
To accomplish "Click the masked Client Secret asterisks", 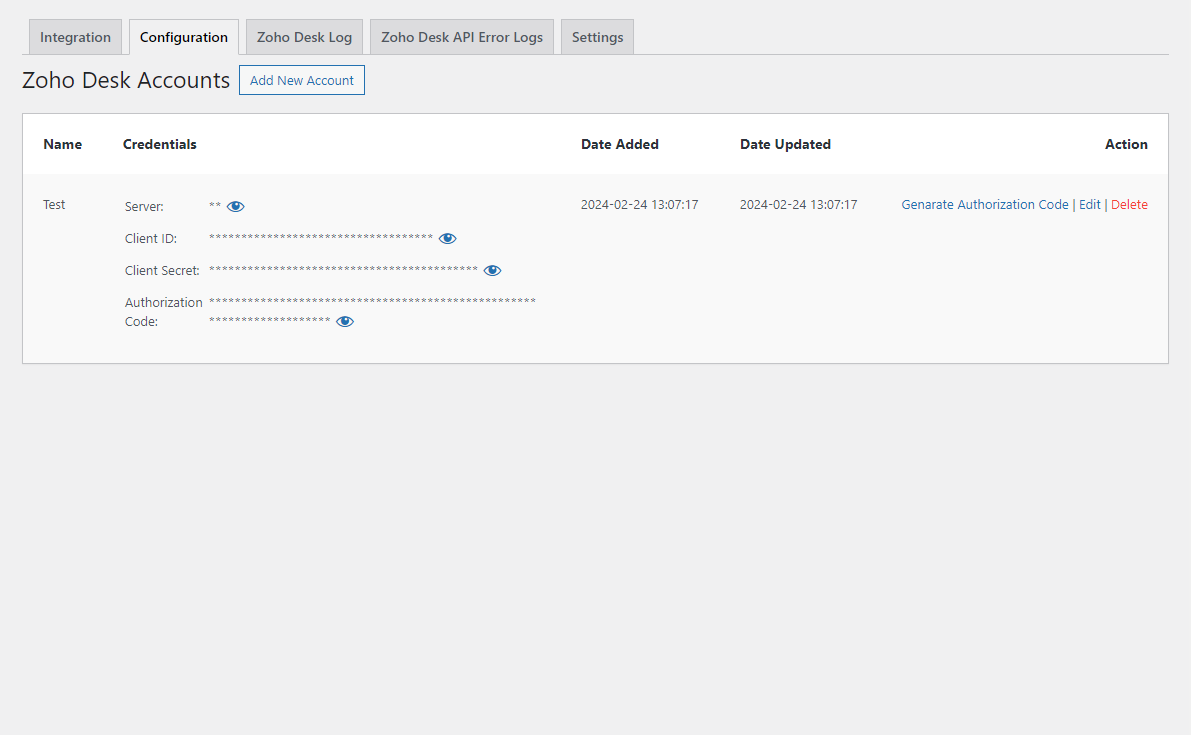I will [343, 270].
